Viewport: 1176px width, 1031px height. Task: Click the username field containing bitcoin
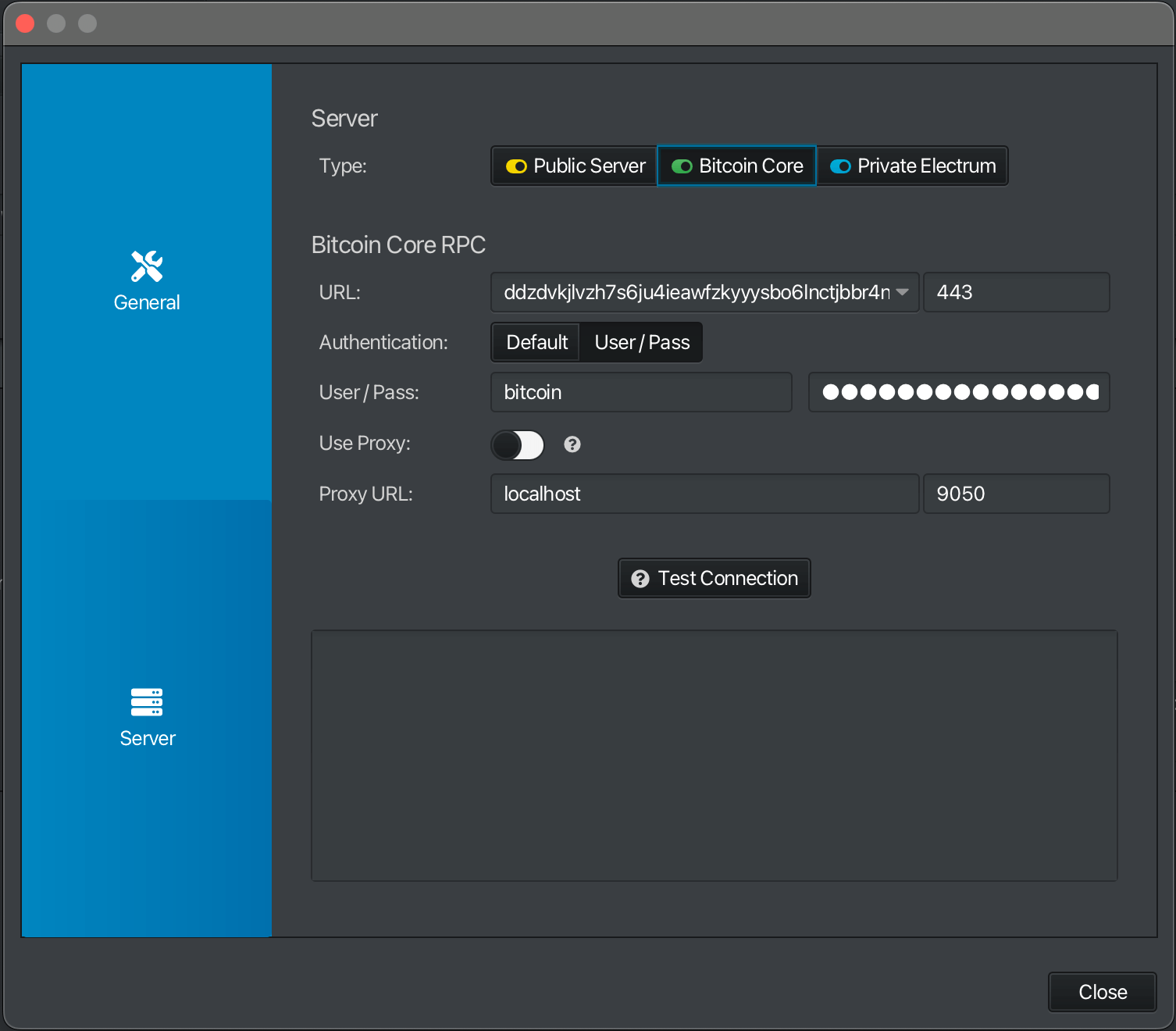[640, 392]
